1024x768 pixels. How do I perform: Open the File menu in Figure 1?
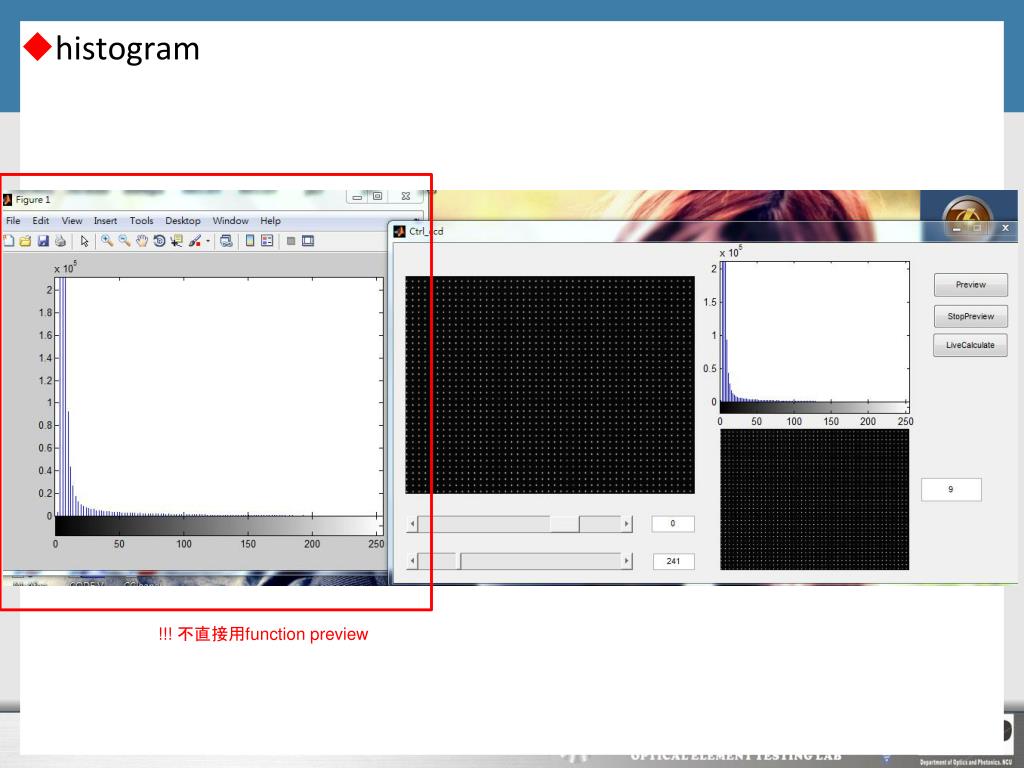tap(13, 221)
